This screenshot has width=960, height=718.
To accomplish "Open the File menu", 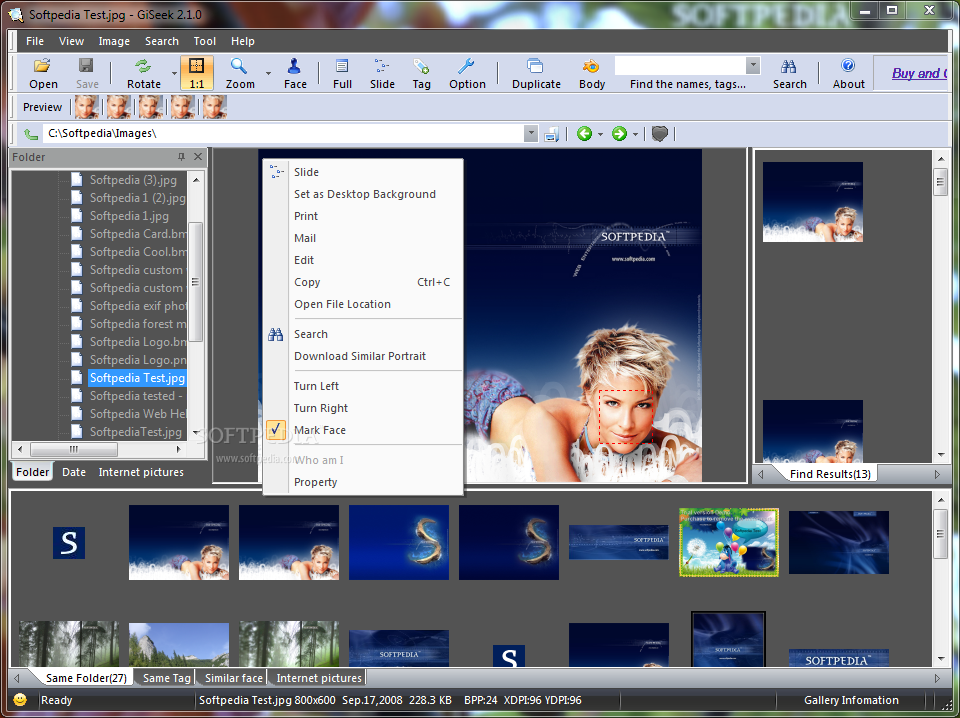I will tap(35, 41).
